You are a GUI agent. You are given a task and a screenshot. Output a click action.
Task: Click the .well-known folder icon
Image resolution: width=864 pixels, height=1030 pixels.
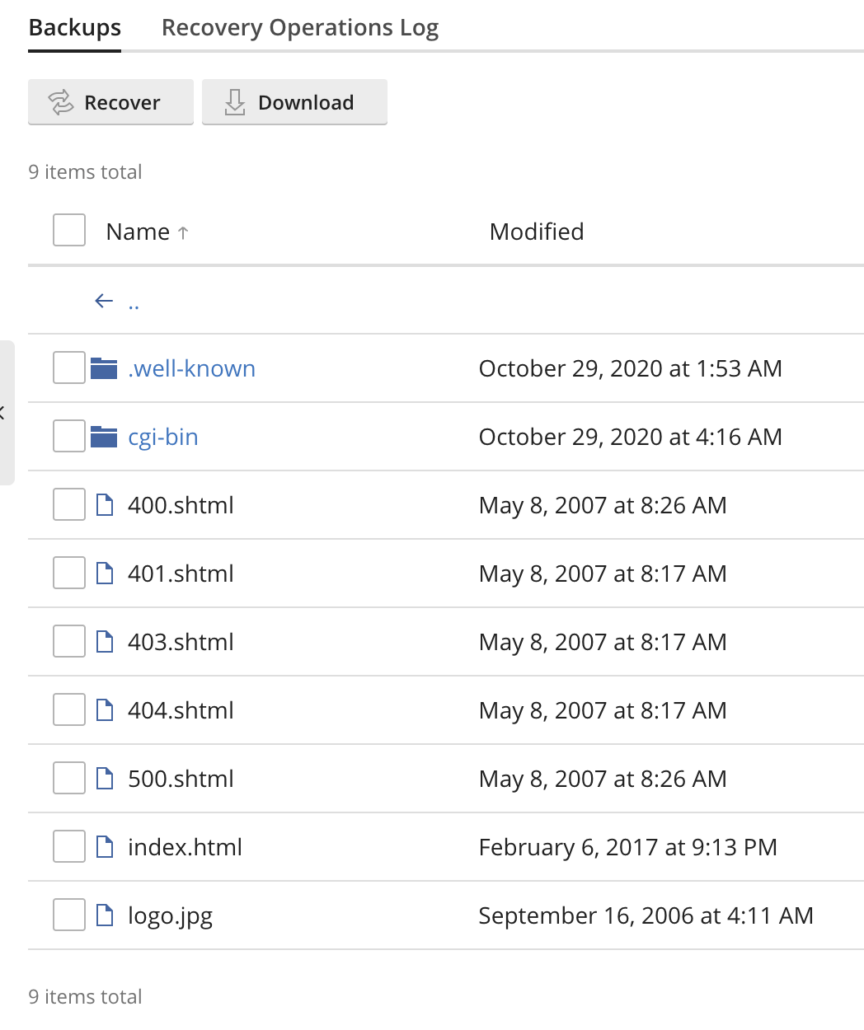point(104,368)
